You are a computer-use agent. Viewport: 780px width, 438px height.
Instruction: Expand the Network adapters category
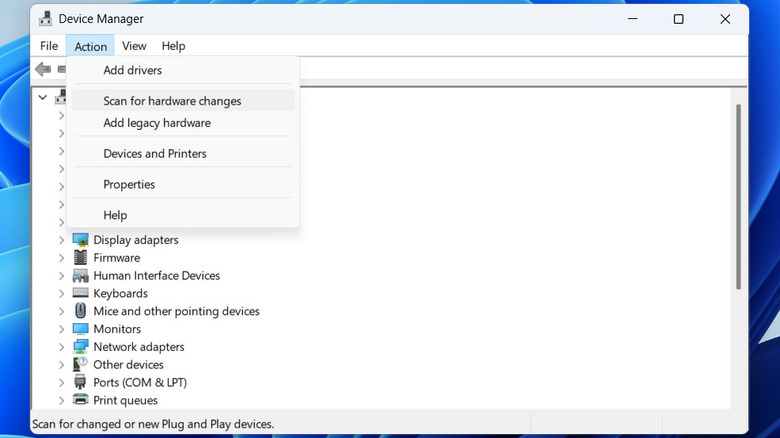tap(61, 347)
